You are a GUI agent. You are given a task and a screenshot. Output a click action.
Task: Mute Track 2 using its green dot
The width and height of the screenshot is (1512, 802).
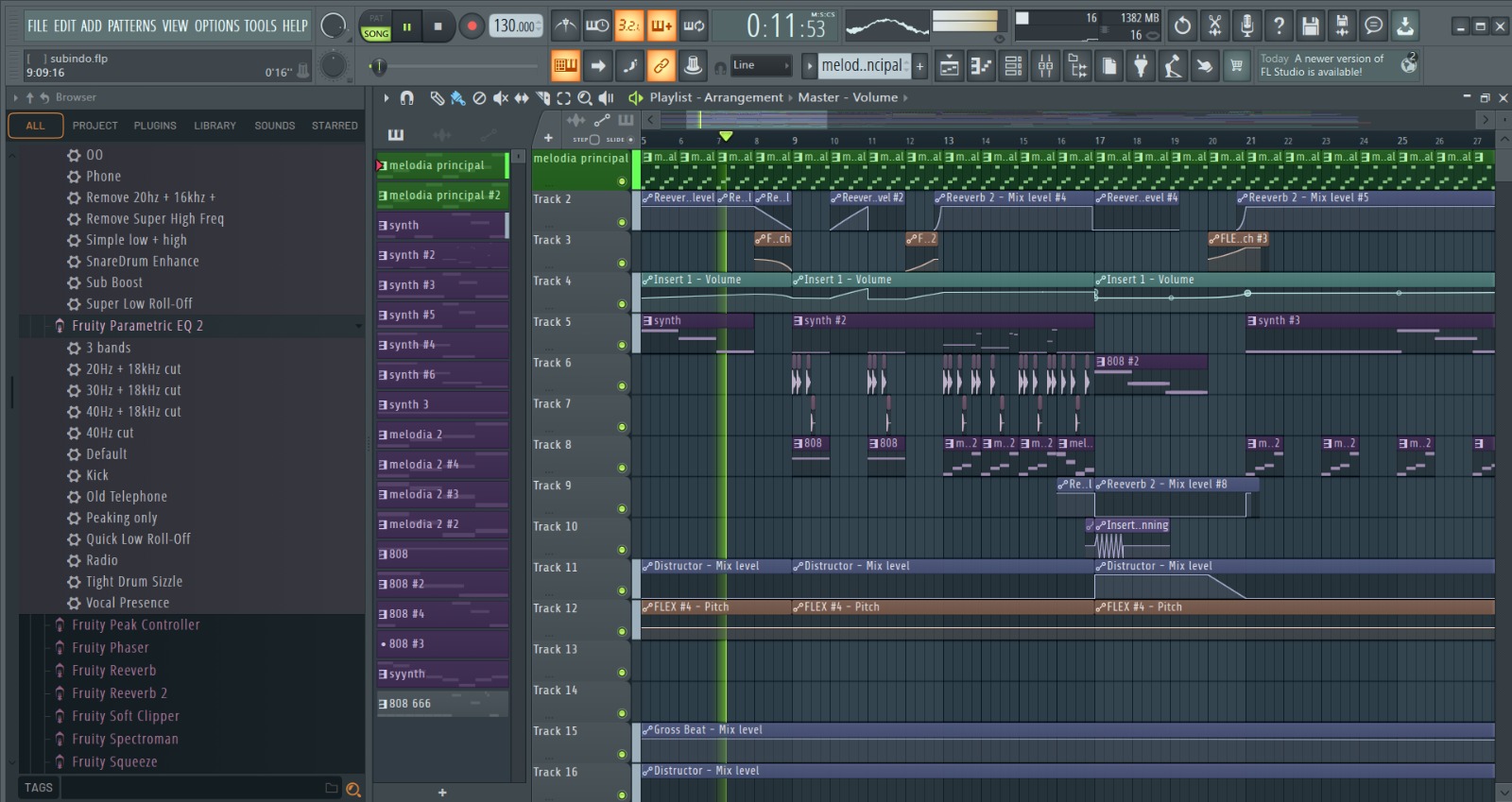click(x=622, y=223)
